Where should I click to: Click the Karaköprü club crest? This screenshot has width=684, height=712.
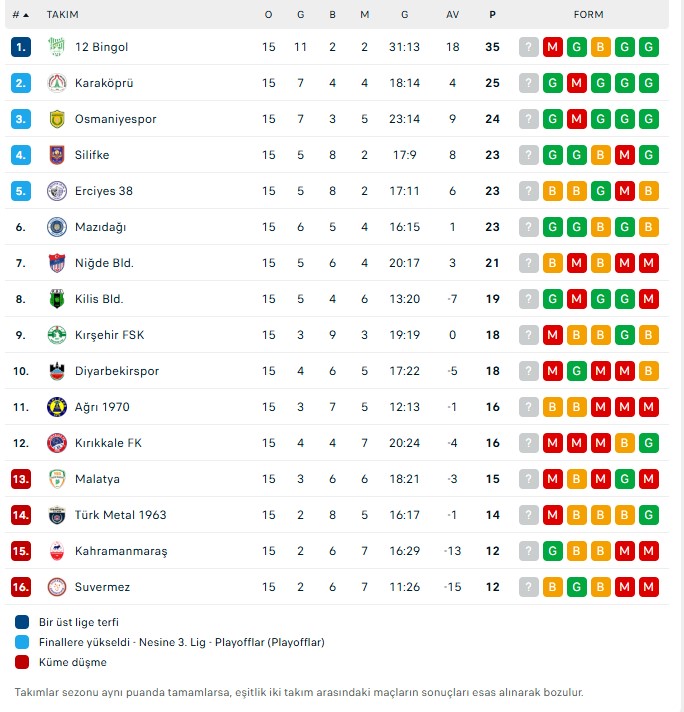pyautogui.click(x=56, y=83)
